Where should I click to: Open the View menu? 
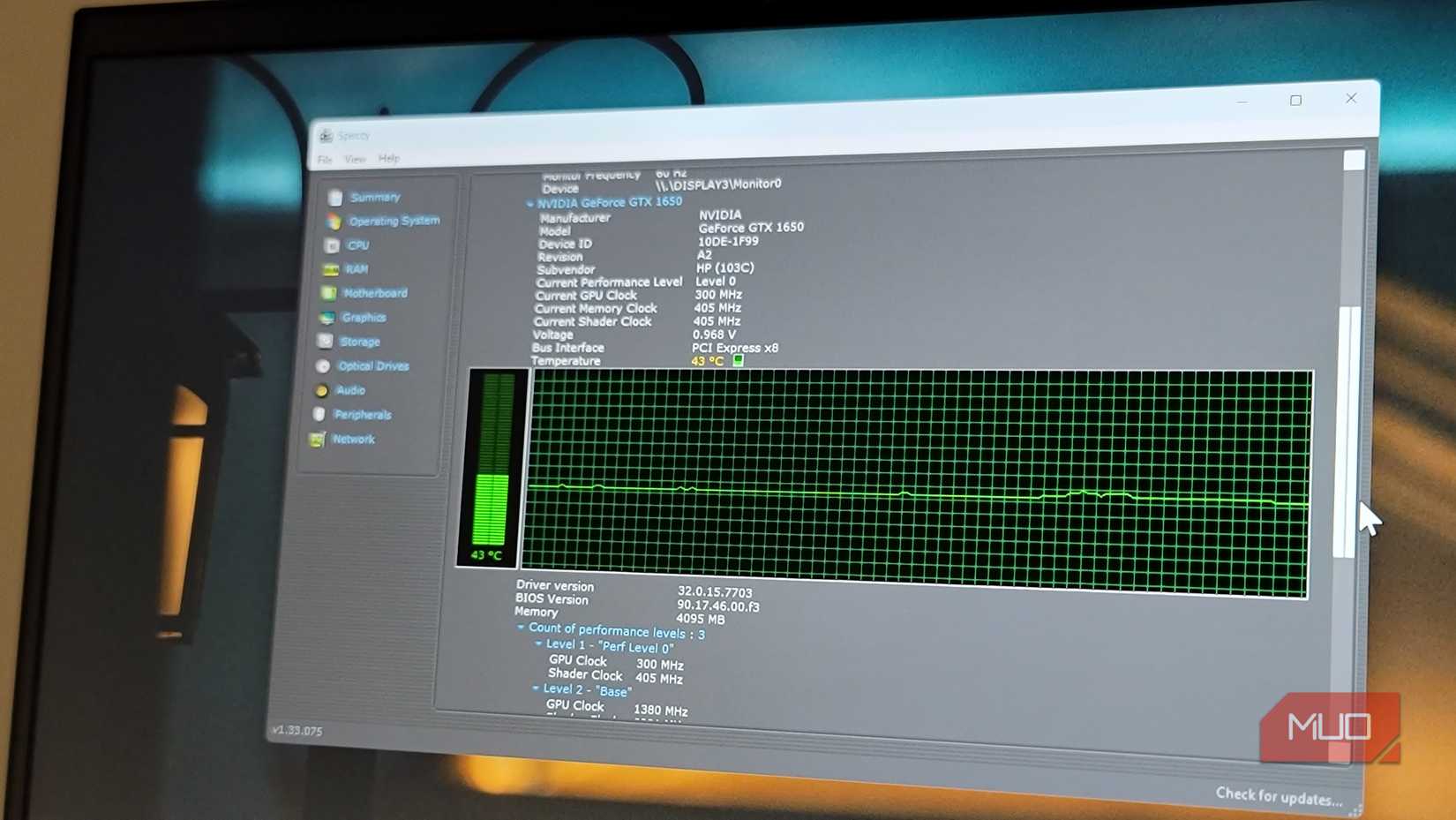coord(355,159)
